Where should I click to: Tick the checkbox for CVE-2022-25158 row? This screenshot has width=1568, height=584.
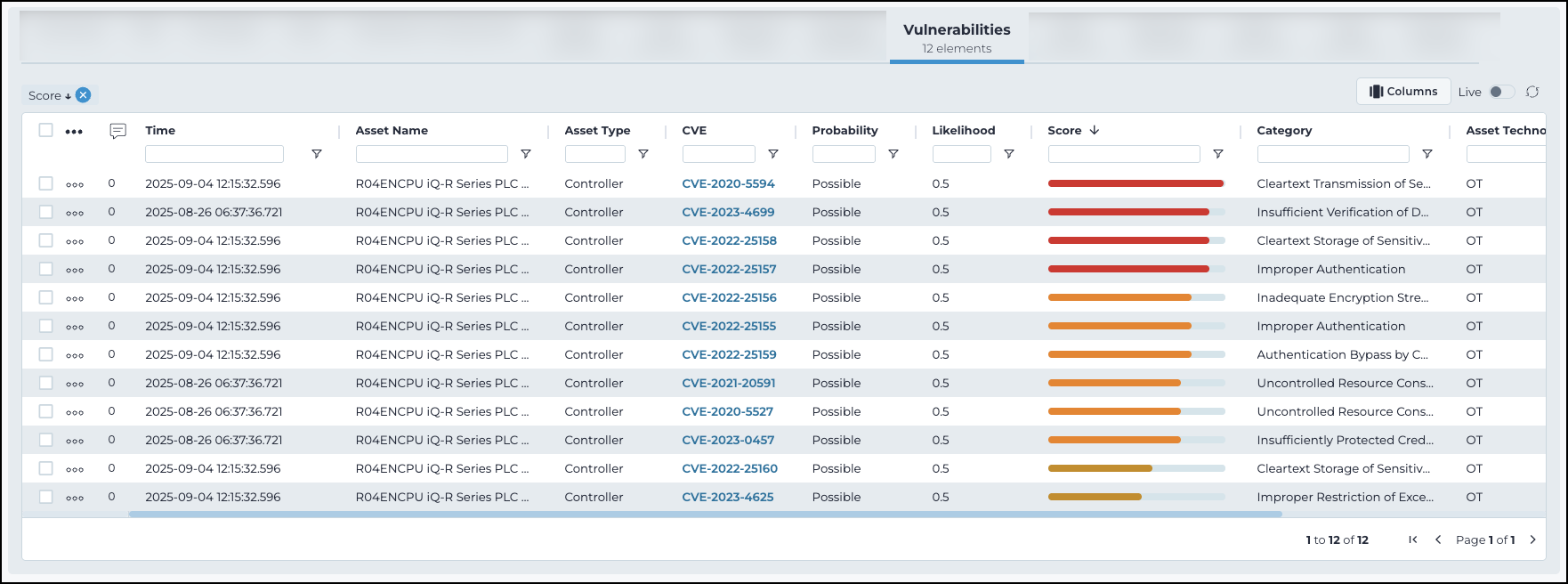pos(46,240)
